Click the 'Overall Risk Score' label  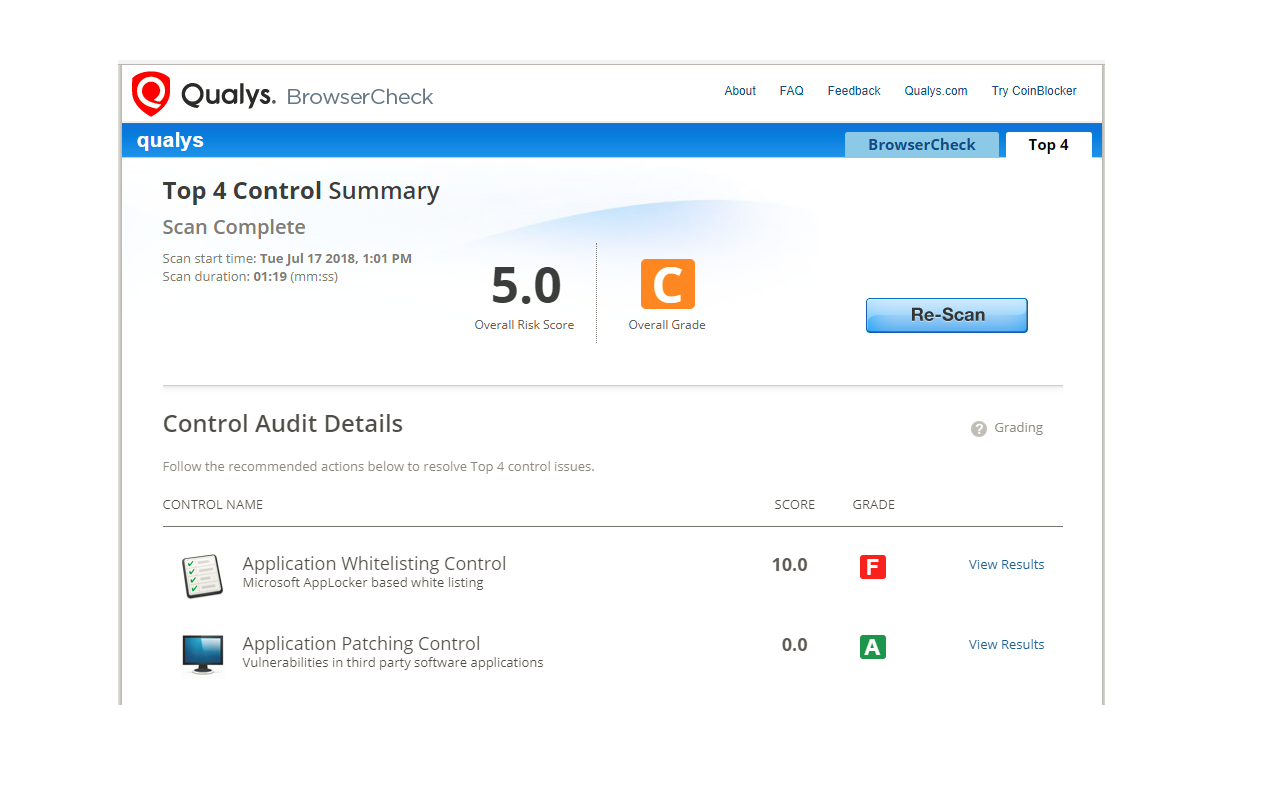tap(524, 325)
